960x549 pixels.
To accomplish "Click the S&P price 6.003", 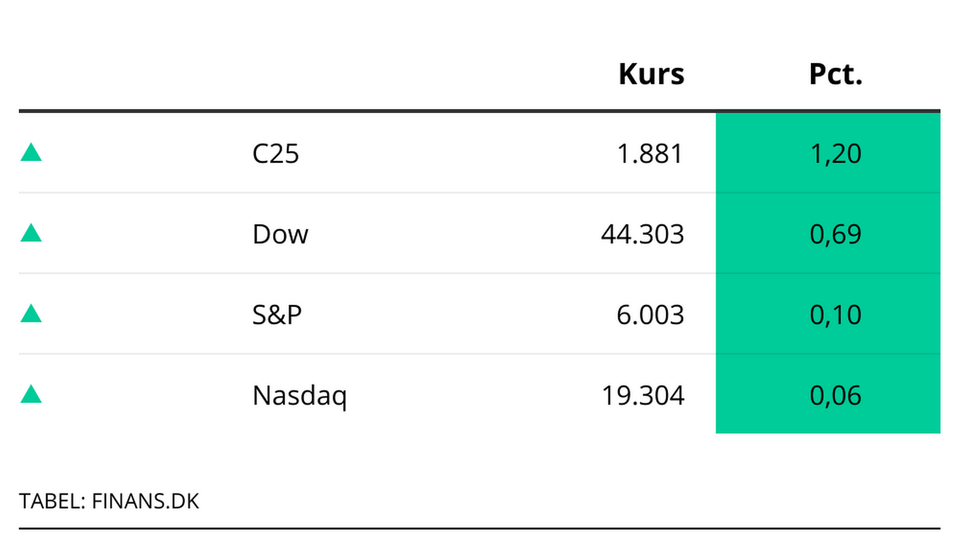I will tap(650, 315).
